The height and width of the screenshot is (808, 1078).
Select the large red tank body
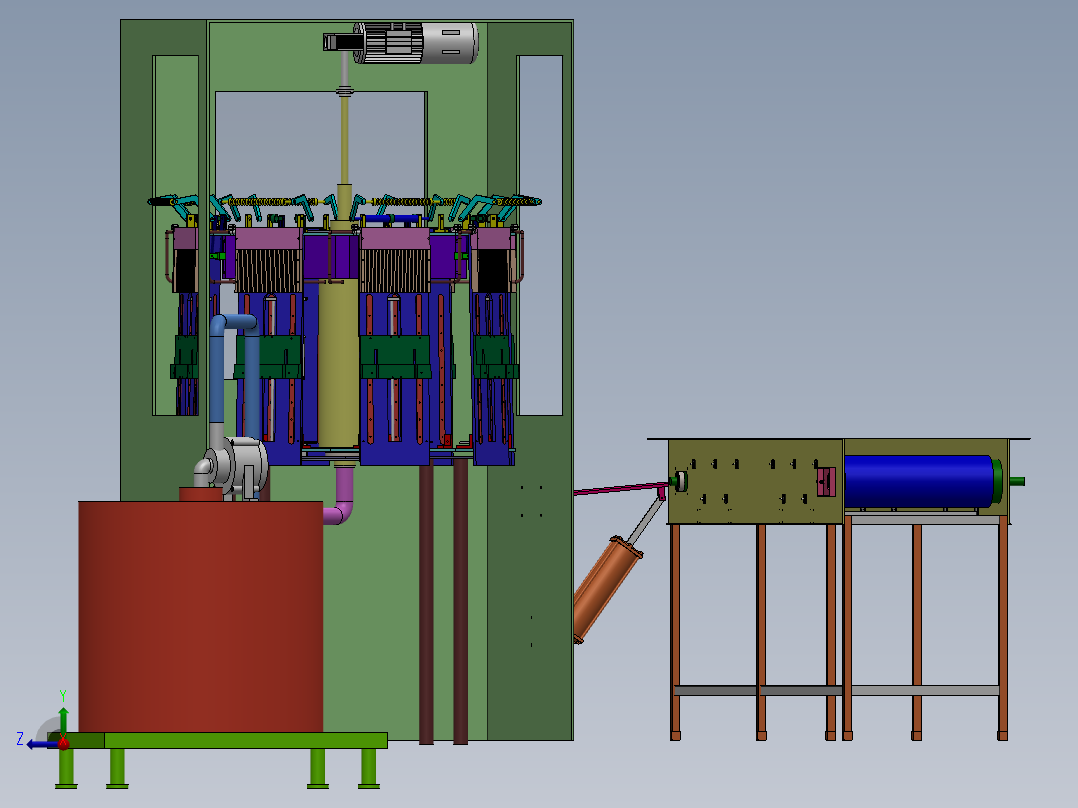[201, 616]
